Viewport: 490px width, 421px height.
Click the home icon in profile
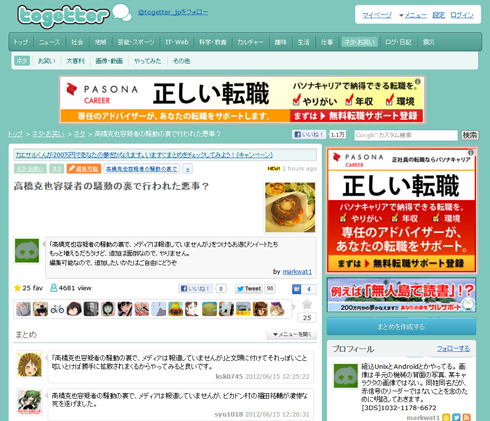[x=446, y=417]
